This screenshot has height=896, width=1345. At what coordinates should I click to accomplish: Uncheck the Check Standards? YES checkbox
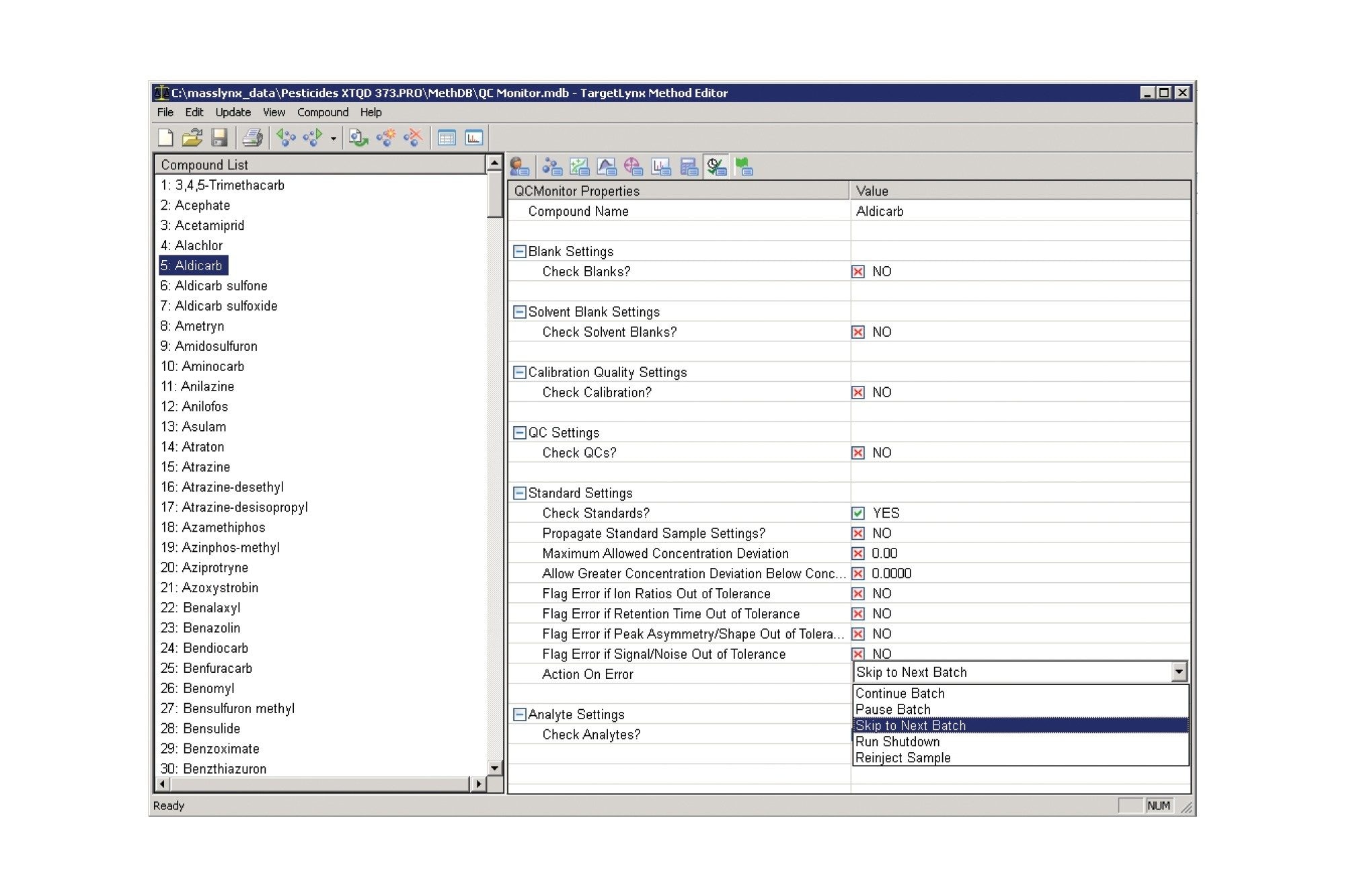click(x=858, y=514)
